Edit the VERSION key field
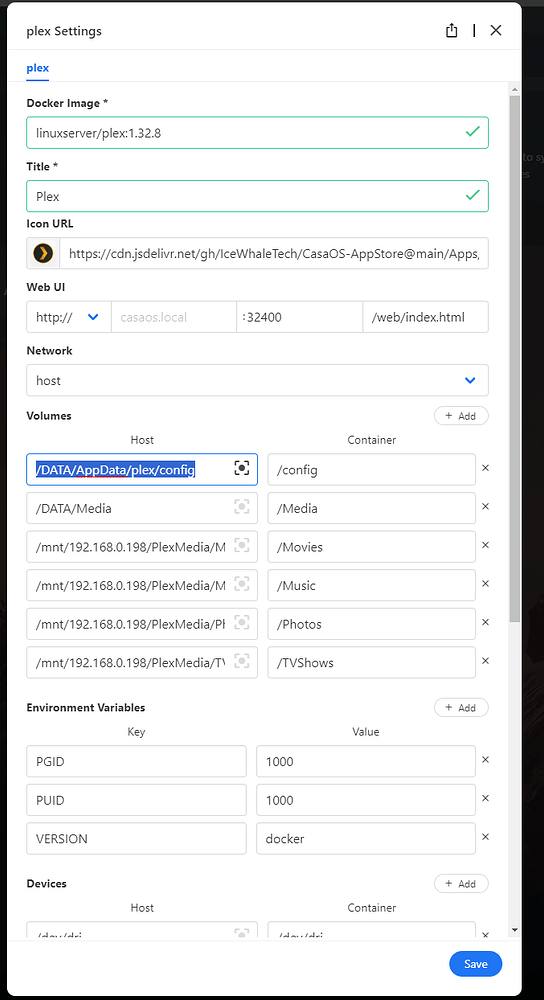This screenshot has height=1000, width=544. (x=136, y=839)
